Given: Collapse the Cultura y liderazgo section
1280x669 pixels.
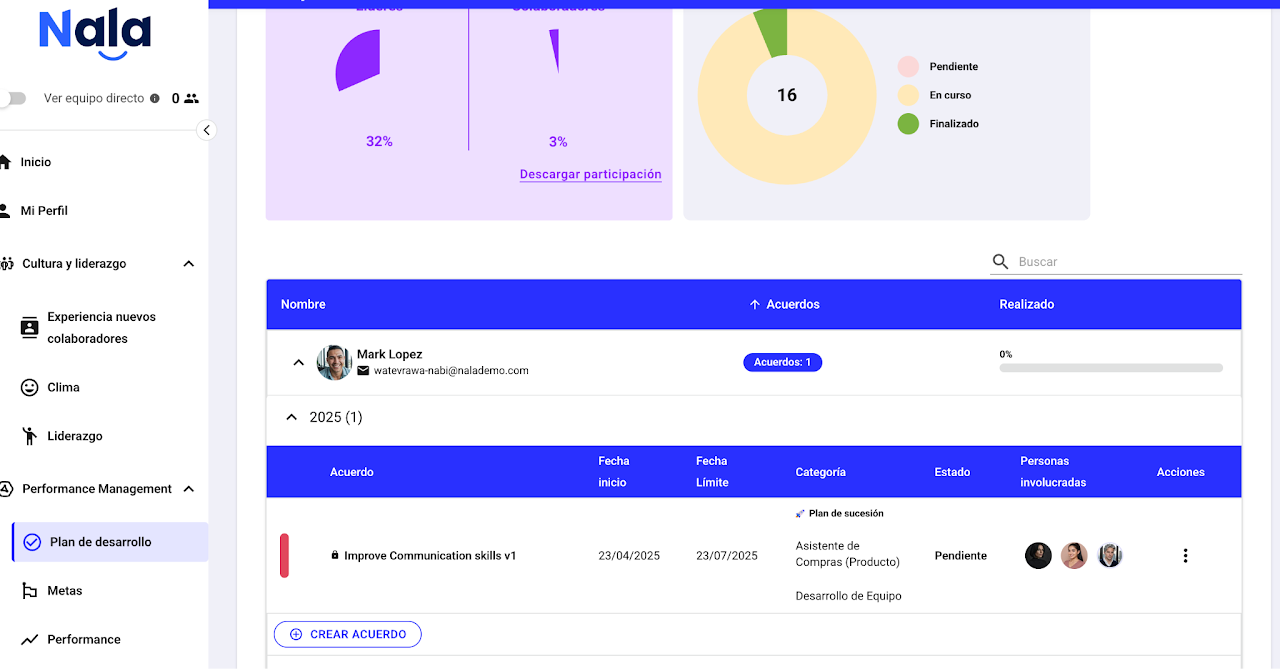Looking at the screenshot, I should 188,264.
